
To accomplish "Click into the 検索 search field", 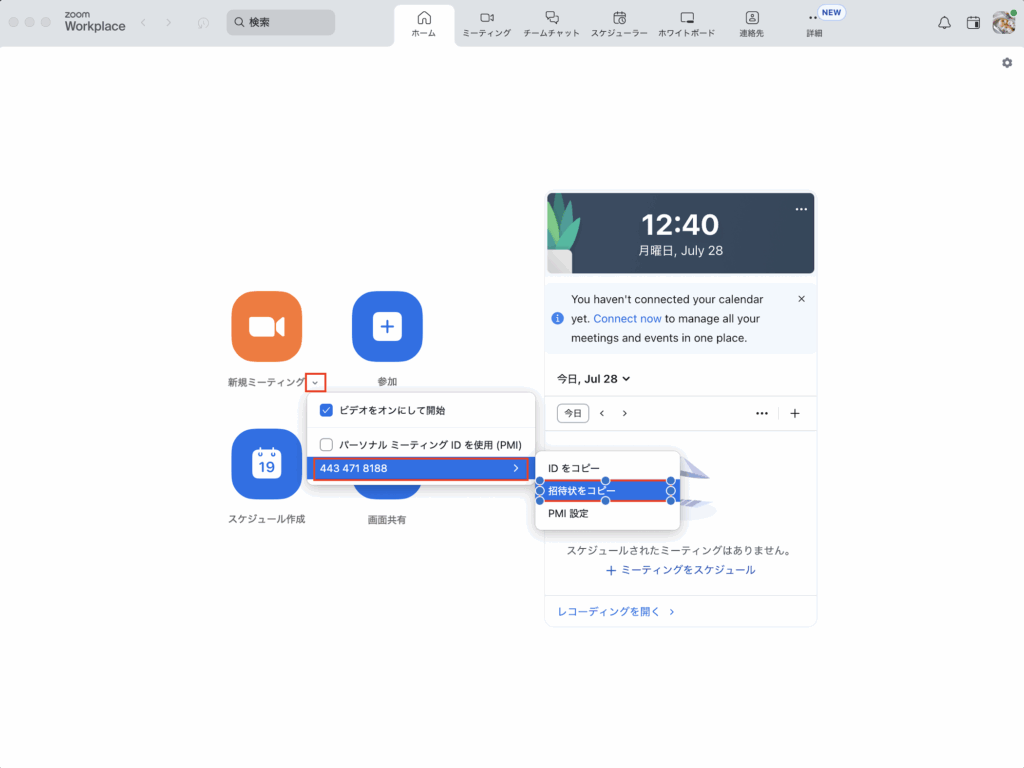I will tap(281, 22).
